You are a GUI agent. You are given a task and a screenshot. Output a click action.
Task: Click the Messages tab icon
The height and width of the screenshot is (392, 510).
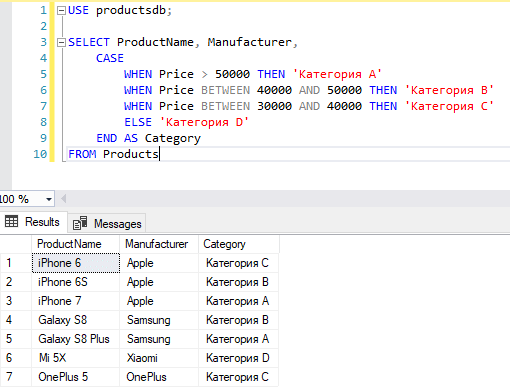(80, 223)
